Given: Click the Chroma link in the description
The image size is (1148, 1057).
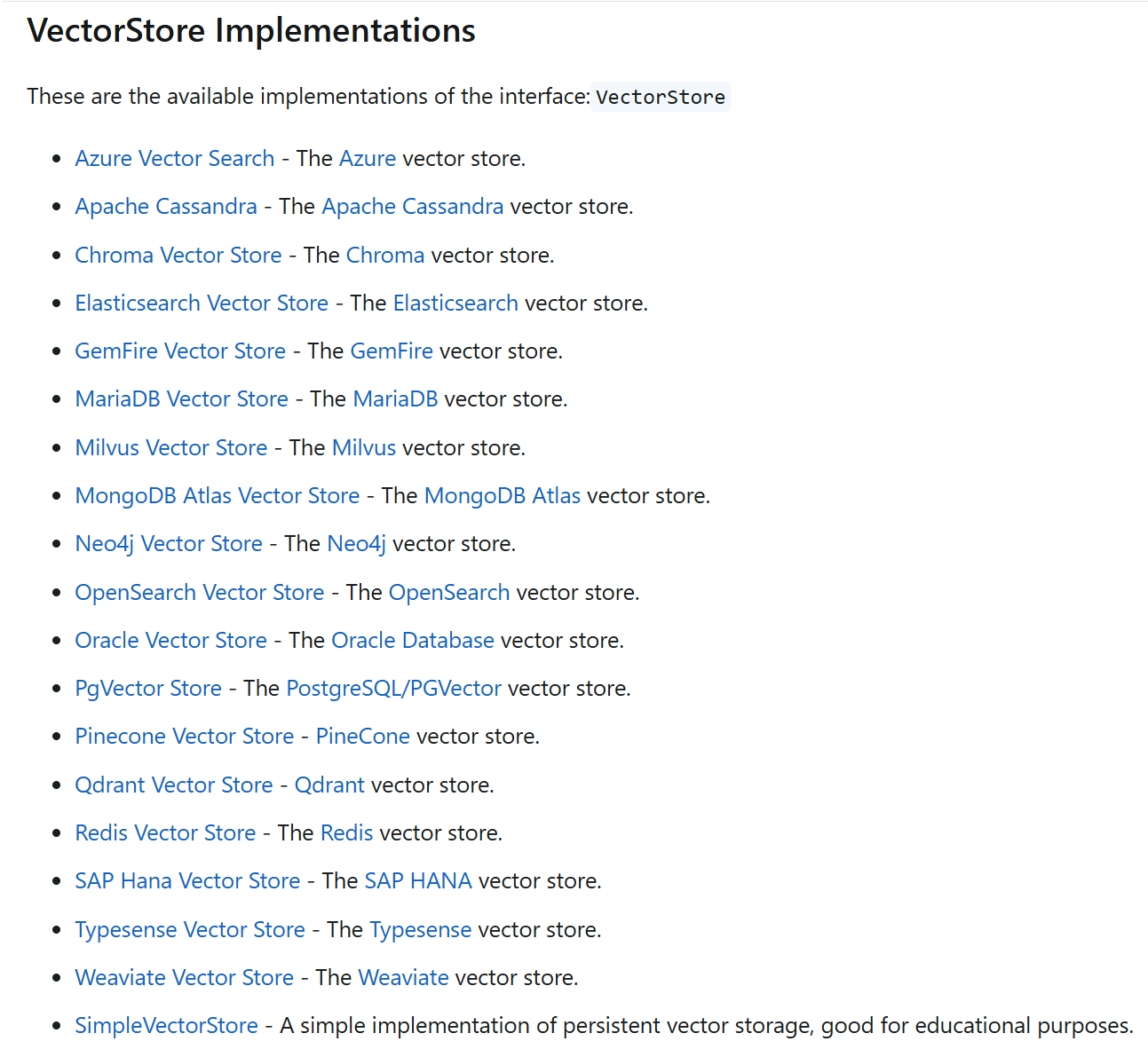Looking at the screenshot, I should (385, 256).
